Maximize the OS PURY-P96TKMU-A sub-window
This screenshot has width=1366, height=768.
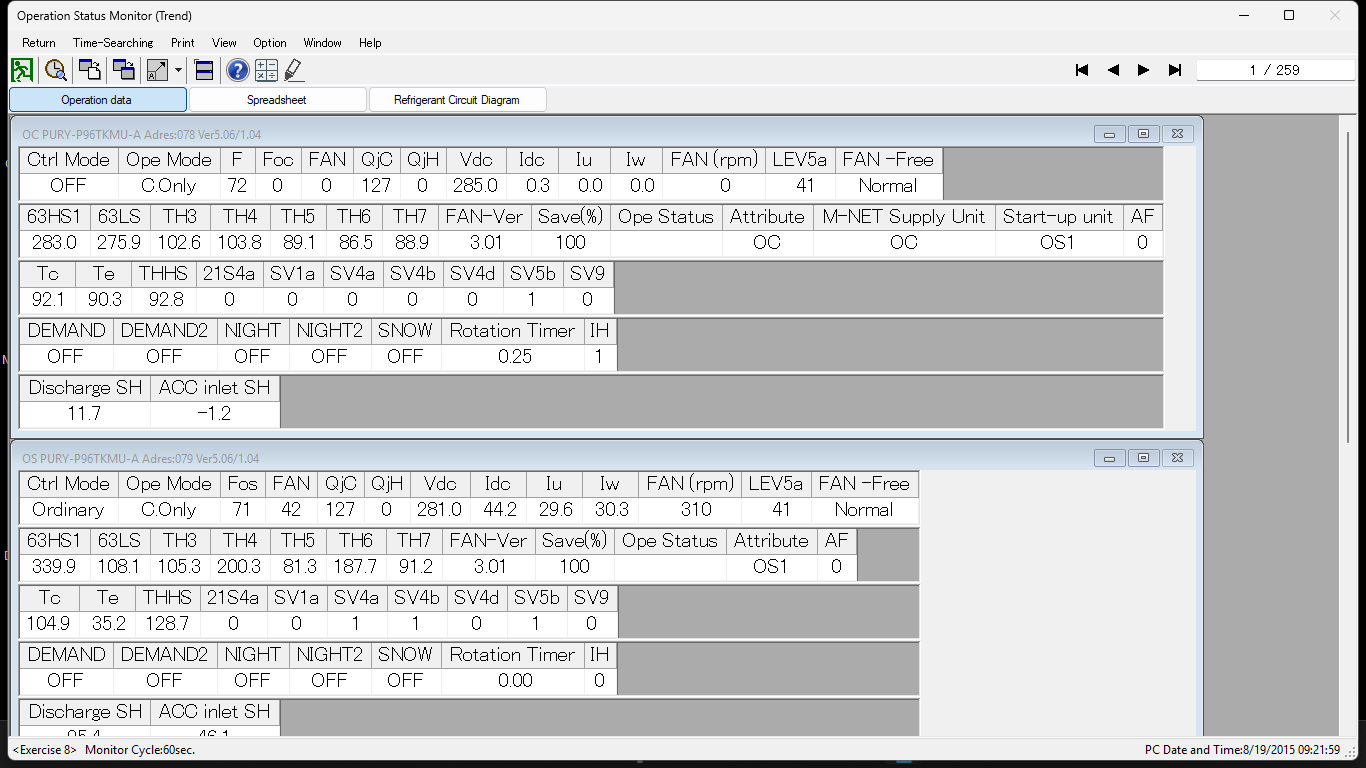click(1143, 458)
